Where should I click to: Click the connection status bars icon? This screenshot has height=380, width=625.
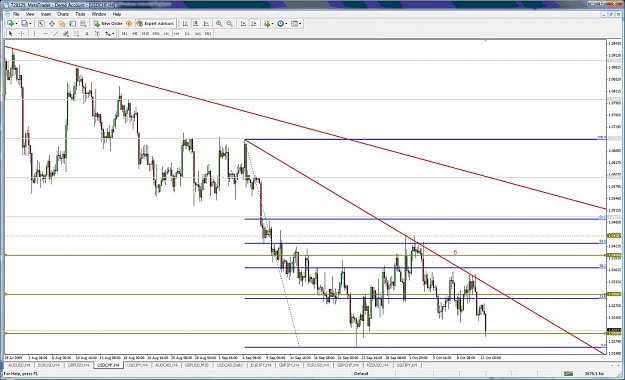(x=568, y=374)
